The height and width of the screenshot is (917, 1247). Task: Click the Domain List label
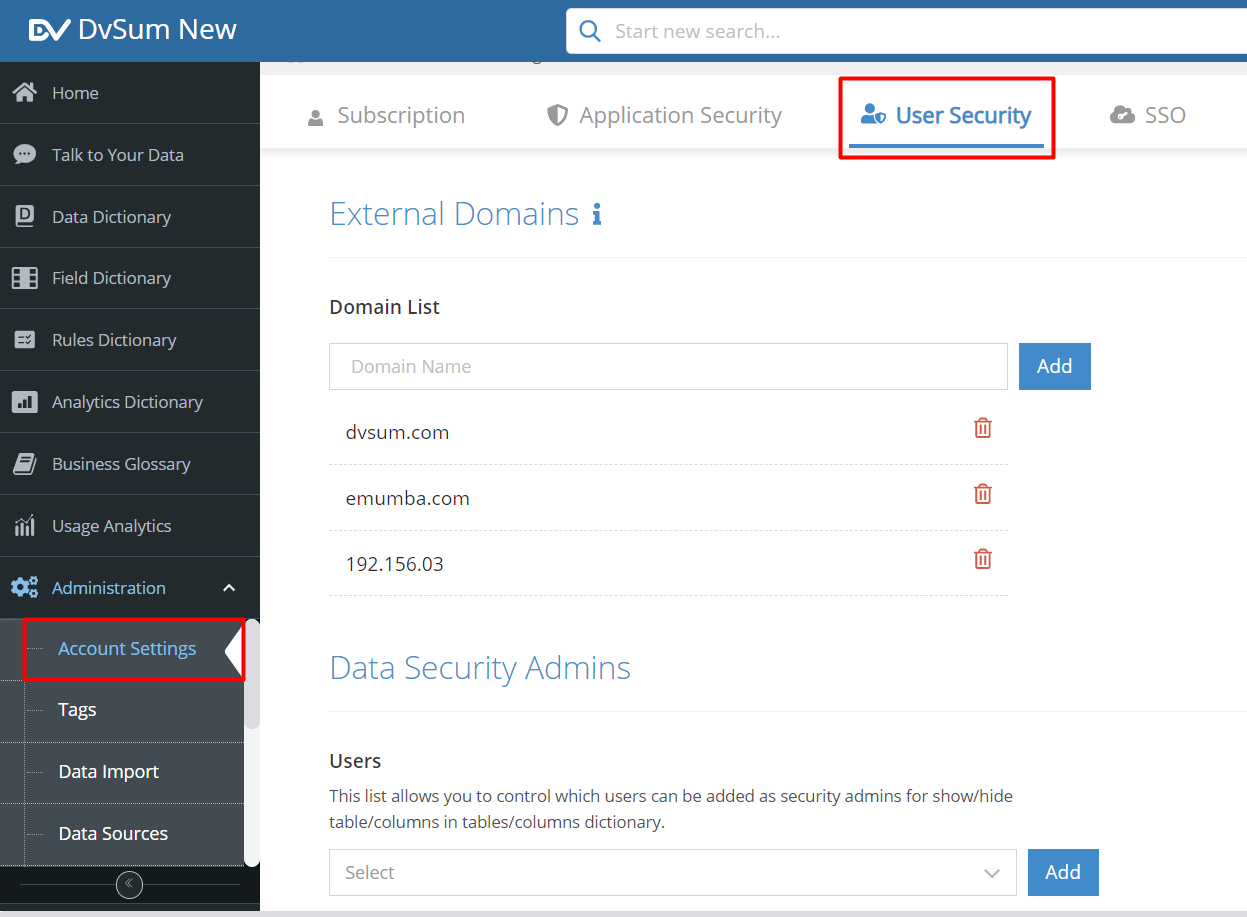click(384, 307)
